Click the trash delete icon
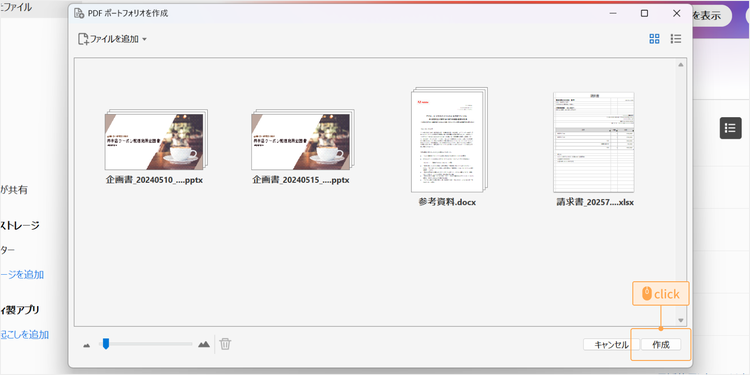This screenshot has width=750, height=375. 225,343
